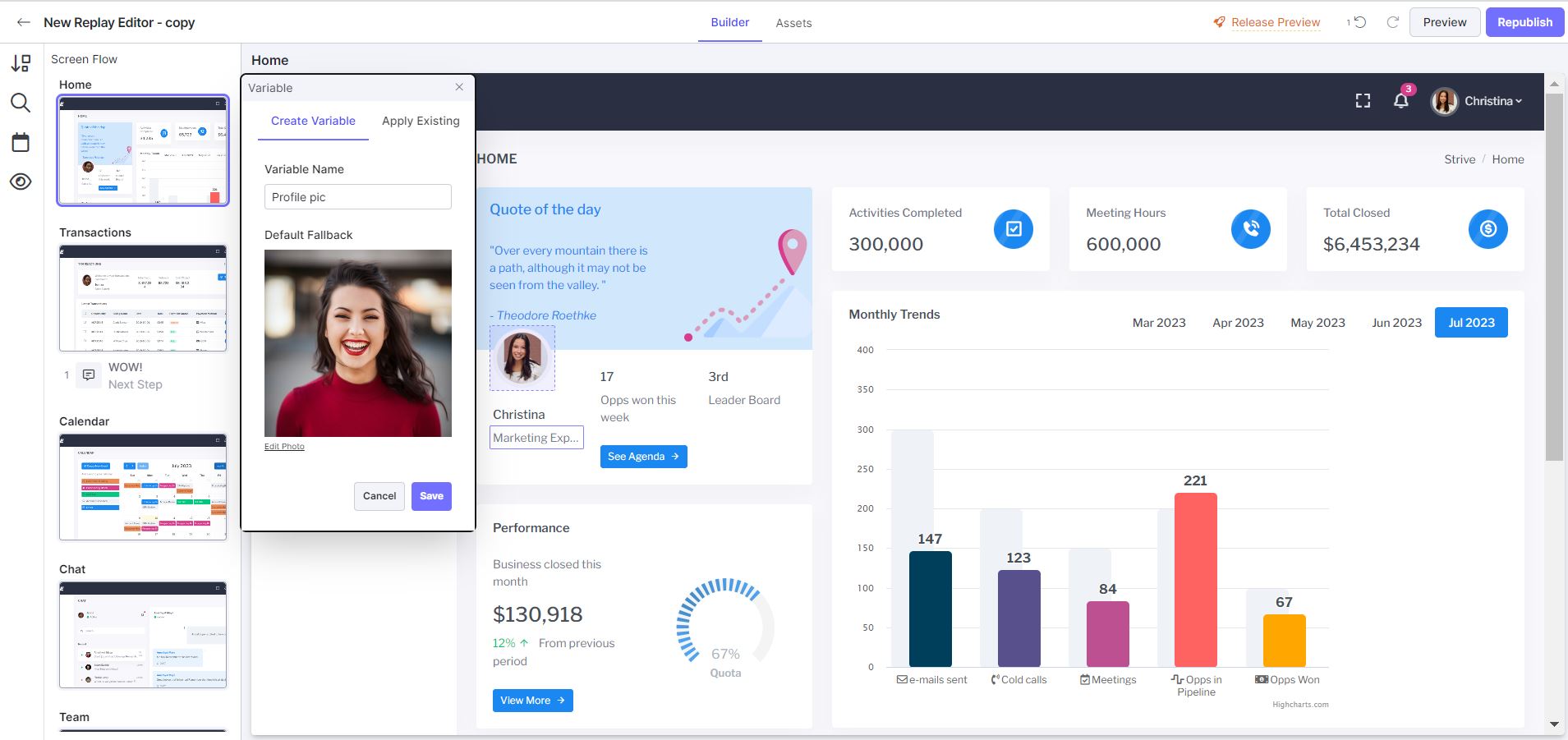
Task: Click the See Agenda button
Action: pyautogui.click(x=643, y=457)
